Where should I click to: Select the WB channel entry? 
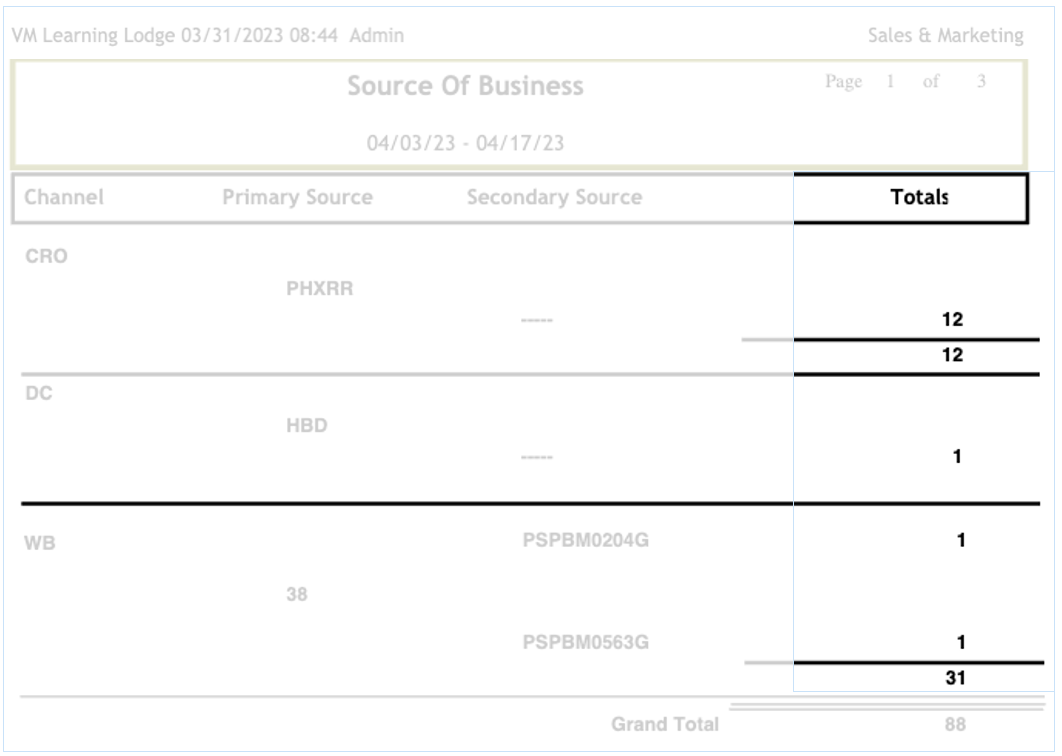click(39, 546)
